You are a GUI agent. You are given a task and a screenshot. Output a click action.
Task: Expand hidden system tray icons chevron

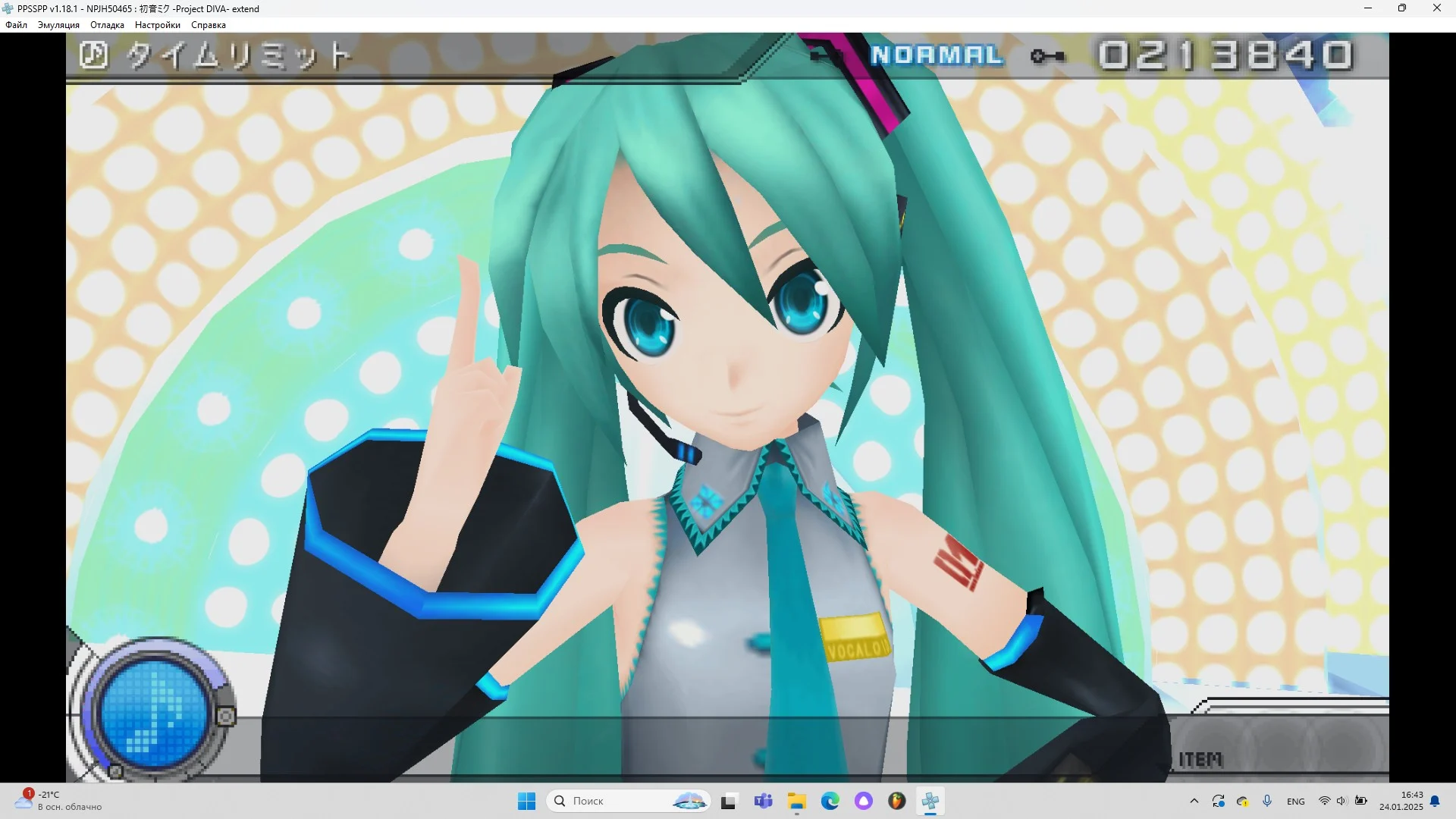[1194, 801]
